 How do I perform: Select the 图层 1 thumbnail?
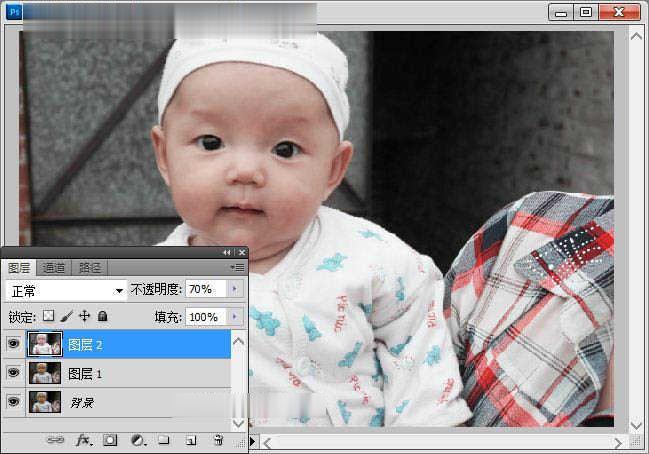pyautogui.click(x=45, y=373)
